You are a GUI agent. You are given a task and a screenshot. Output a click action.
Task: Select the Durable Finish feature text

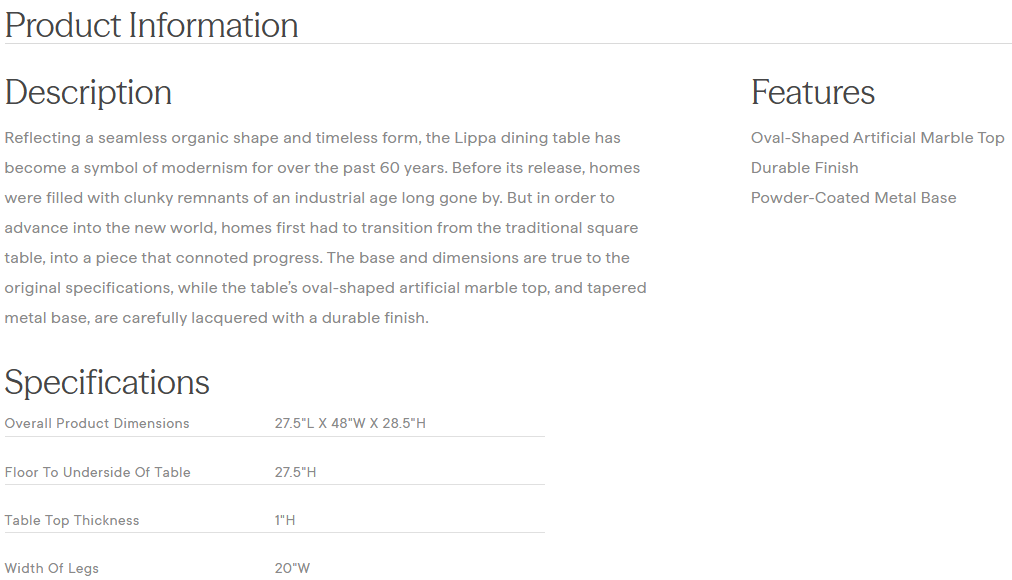(804, 168)
